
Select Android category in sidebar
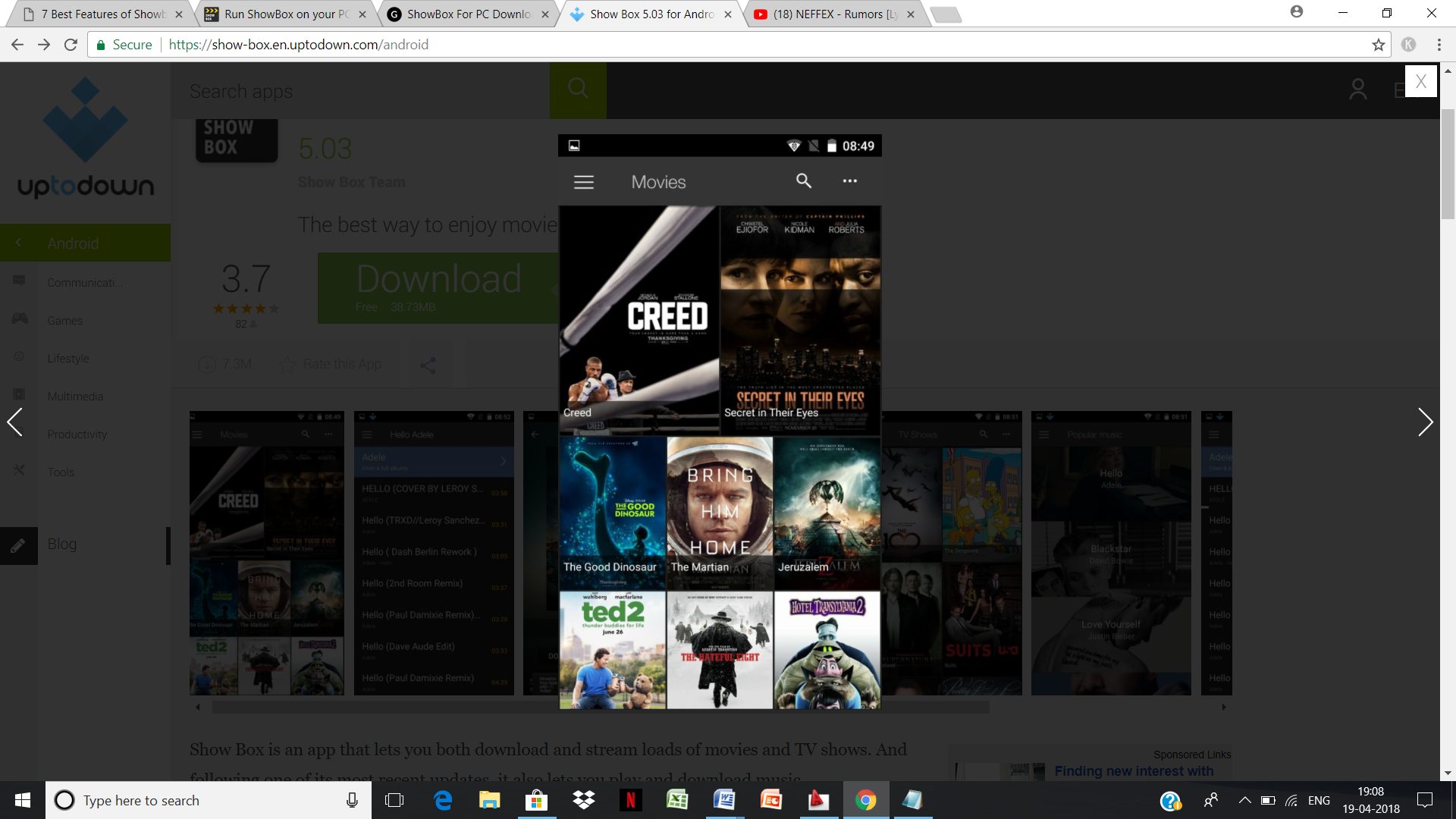(85, 243)
